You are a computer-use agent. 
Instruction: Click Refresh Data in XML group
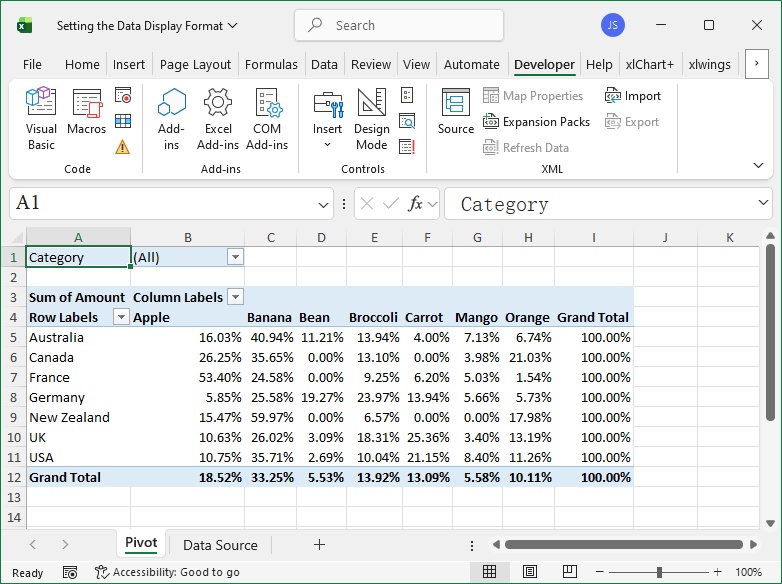point(526,148)
